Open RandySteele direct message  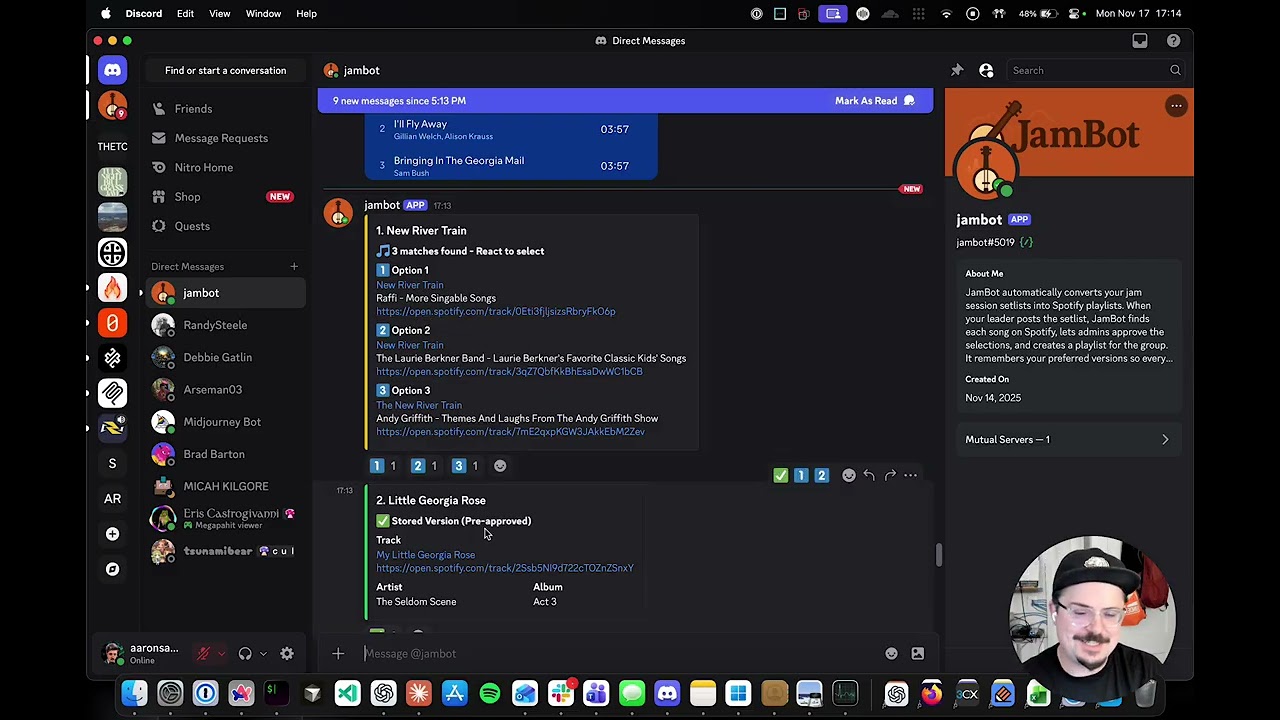(x=225, y=325)
